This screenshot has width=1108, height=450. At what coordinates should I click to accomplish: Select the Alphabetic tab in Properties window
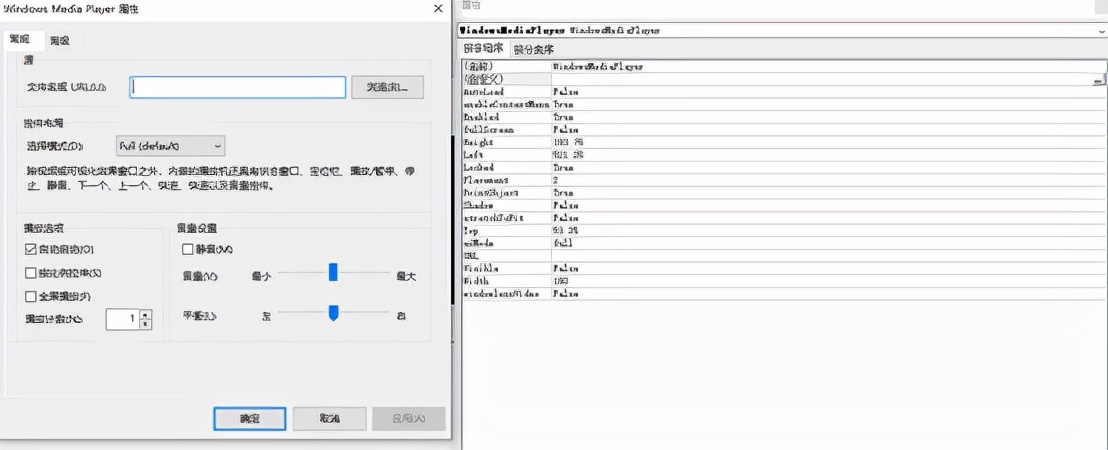pyautogui.click(x=483, y=49)
